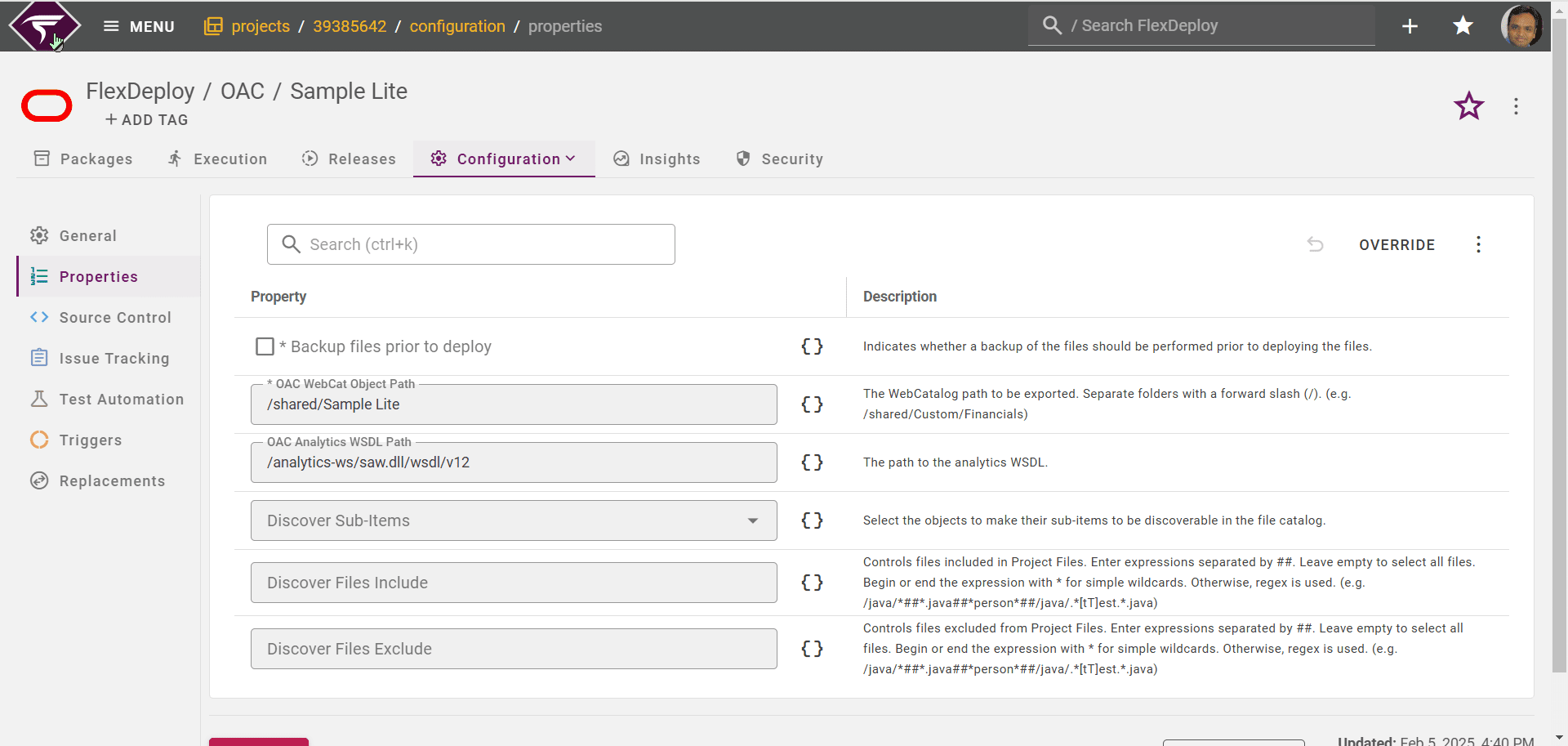
Task: Open favorites star in top bar
Action: coord(1463,26)
